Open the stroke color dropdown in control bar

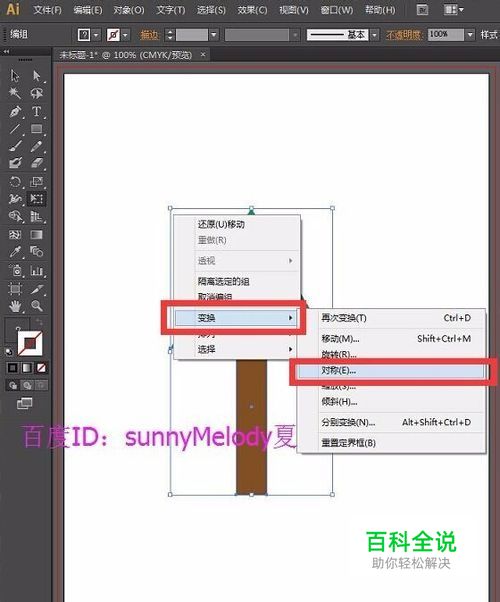coord(125,35)
